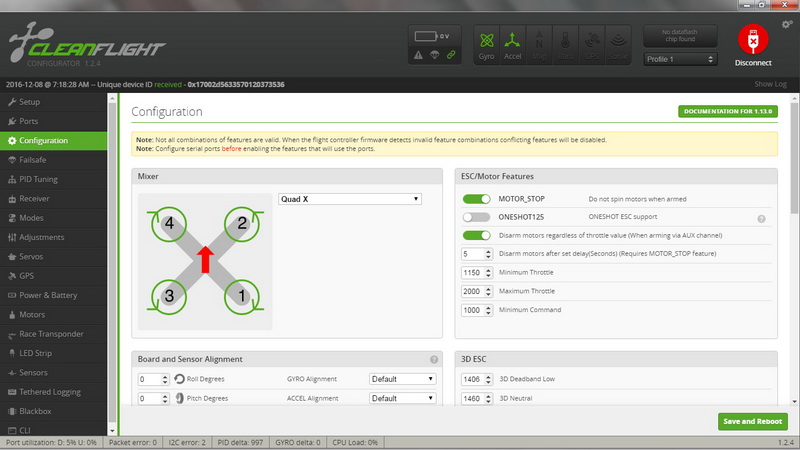Click the battery voltage indicator icon

click(426, 36)
